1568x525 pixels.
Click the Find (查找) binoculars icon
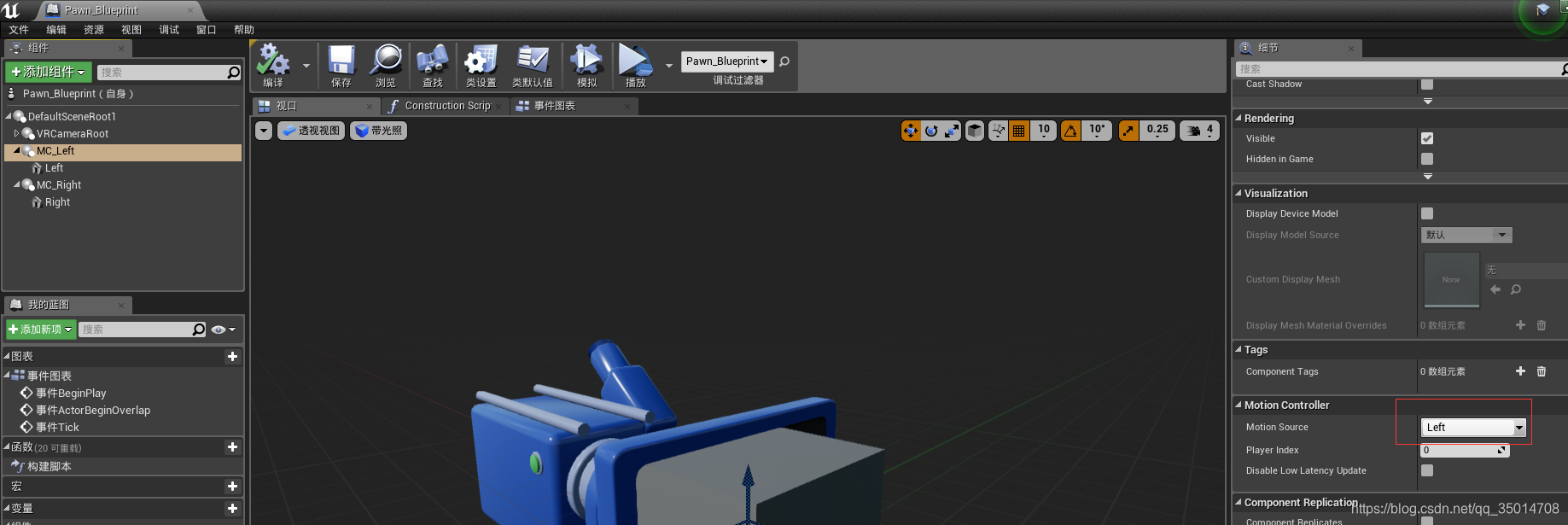pyautogui.click(x=433, y=61)
